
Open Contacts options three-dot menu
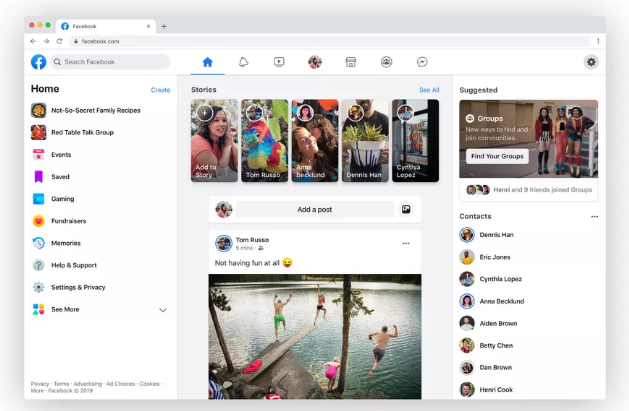click(595, 217)
